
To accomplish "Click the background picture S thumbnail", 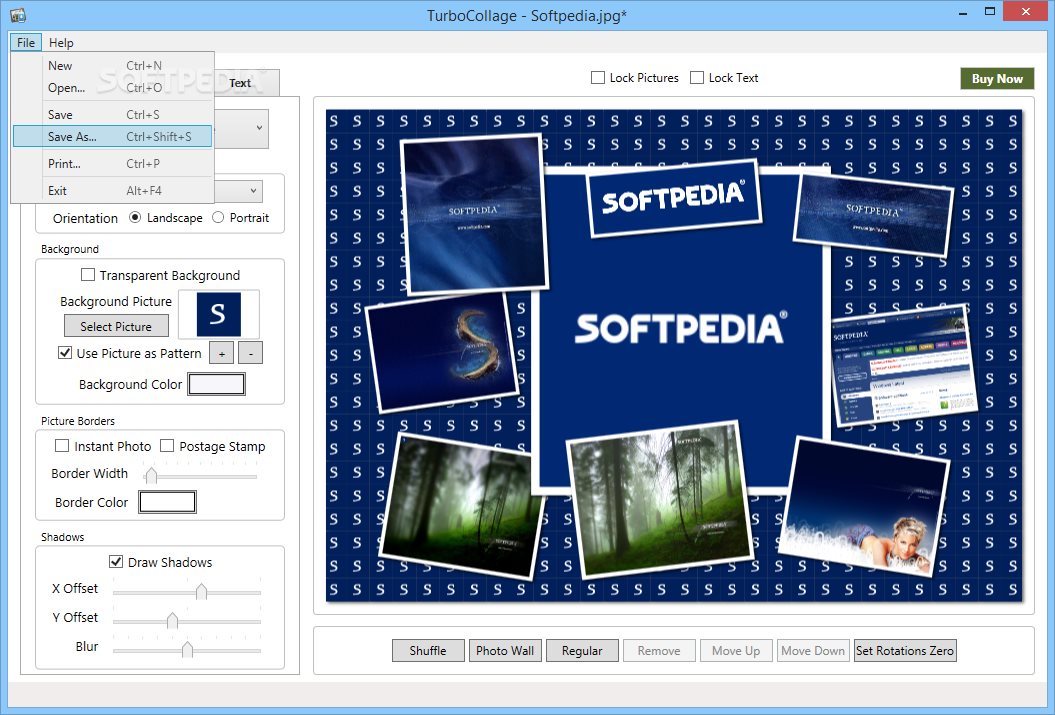I will pos(219,314).
